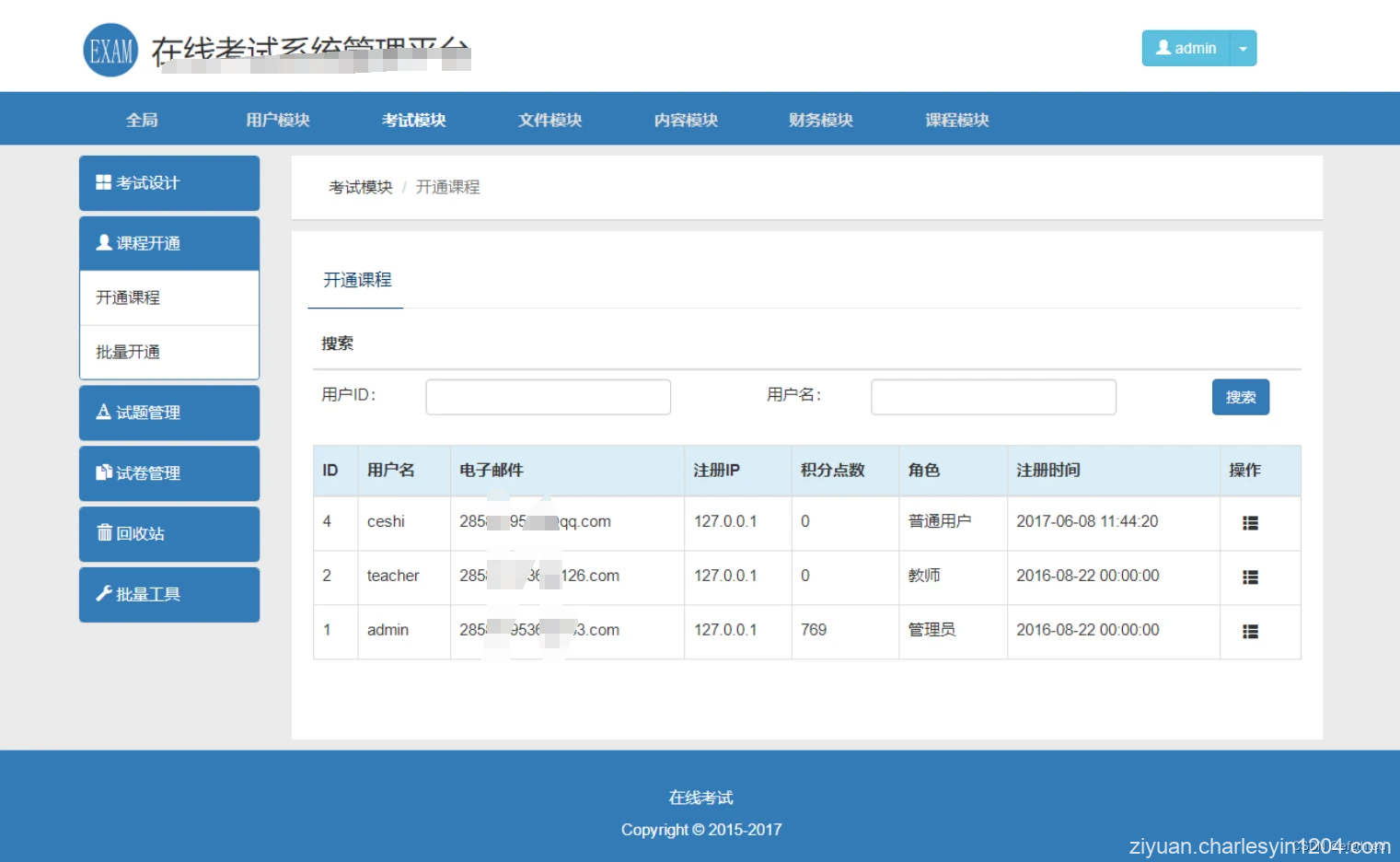Select the 开通课程 tab
1400x862 pixels.
click(x=355, y=280)
